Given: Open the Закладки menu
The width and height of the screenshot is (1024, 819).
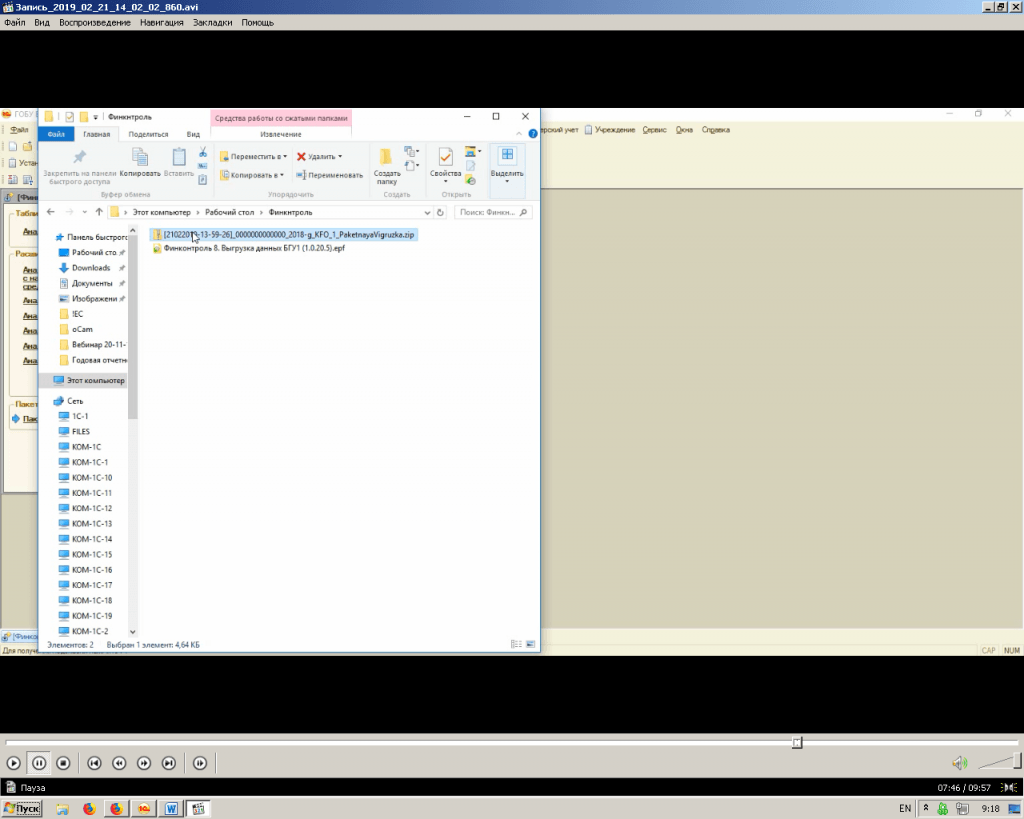Looking at the screenshot, I should (212, 22).
